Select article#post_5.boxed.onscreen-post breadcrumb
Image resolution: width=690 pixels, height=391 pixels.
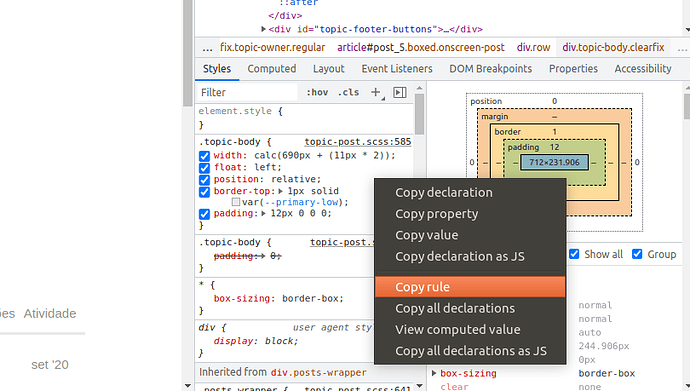(421, 48)
